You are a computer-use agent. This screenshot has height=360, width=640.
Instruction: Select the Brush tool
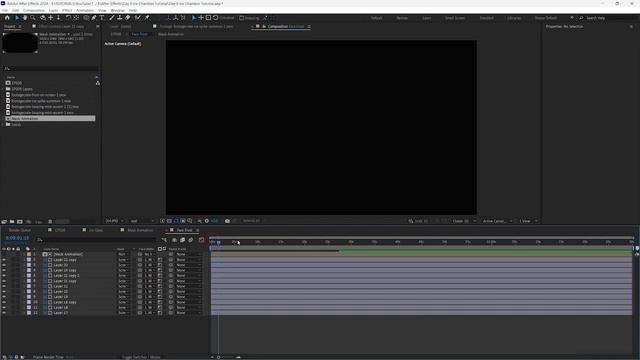[x=112, y=18]
